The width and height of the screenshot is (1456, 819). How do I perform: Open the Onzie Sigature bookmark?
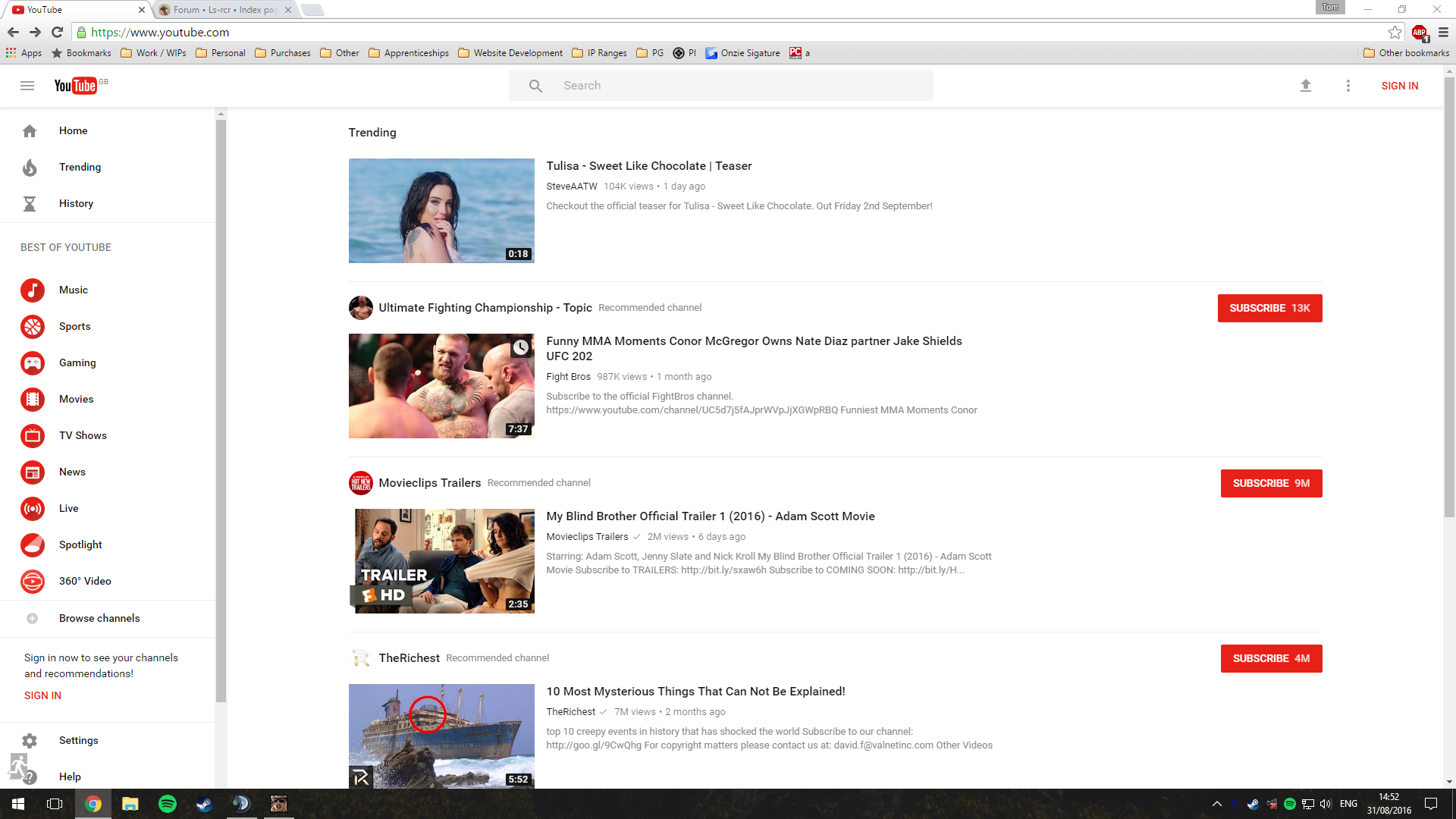(742, 53)
